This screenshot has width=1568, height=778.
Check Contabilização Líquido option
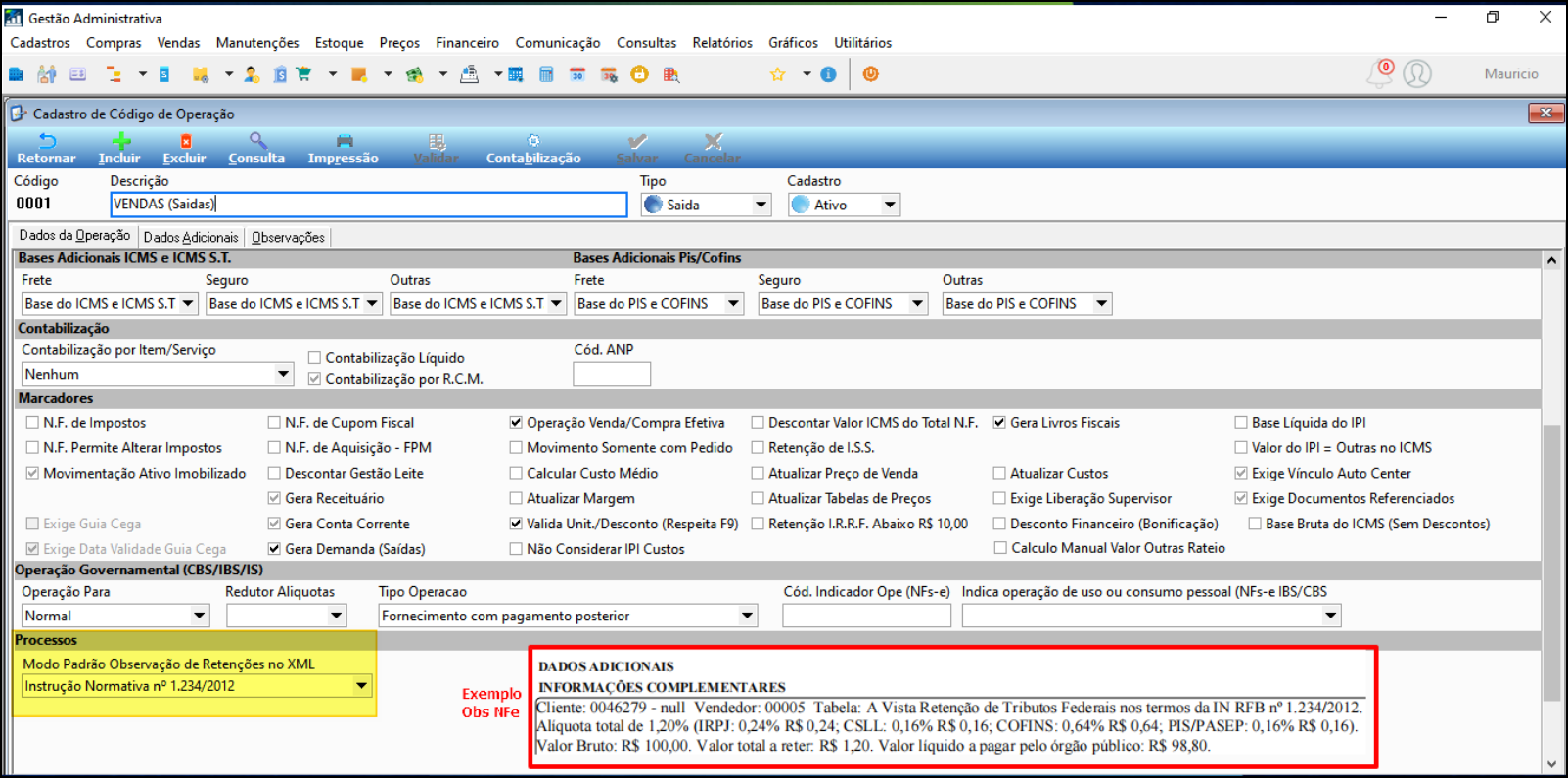point(314,358)
